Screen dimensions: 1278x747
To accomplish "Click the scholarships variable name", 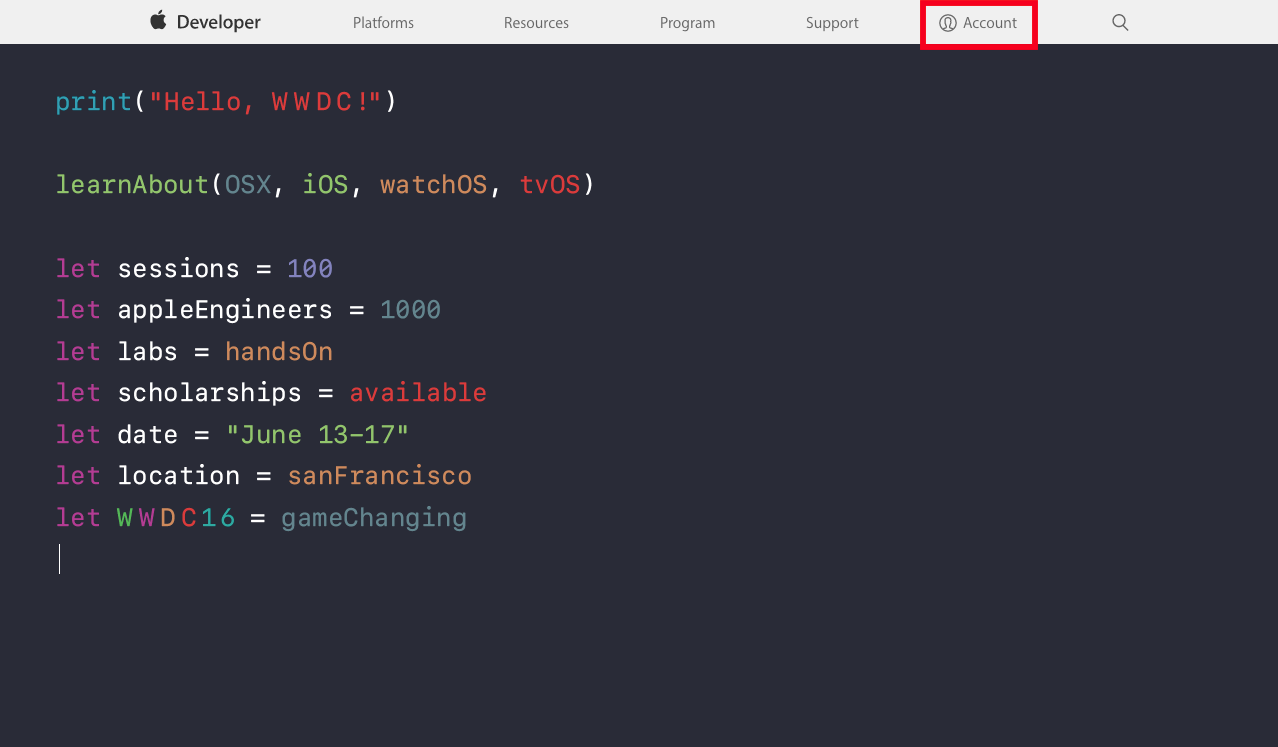I will [209, 393].
